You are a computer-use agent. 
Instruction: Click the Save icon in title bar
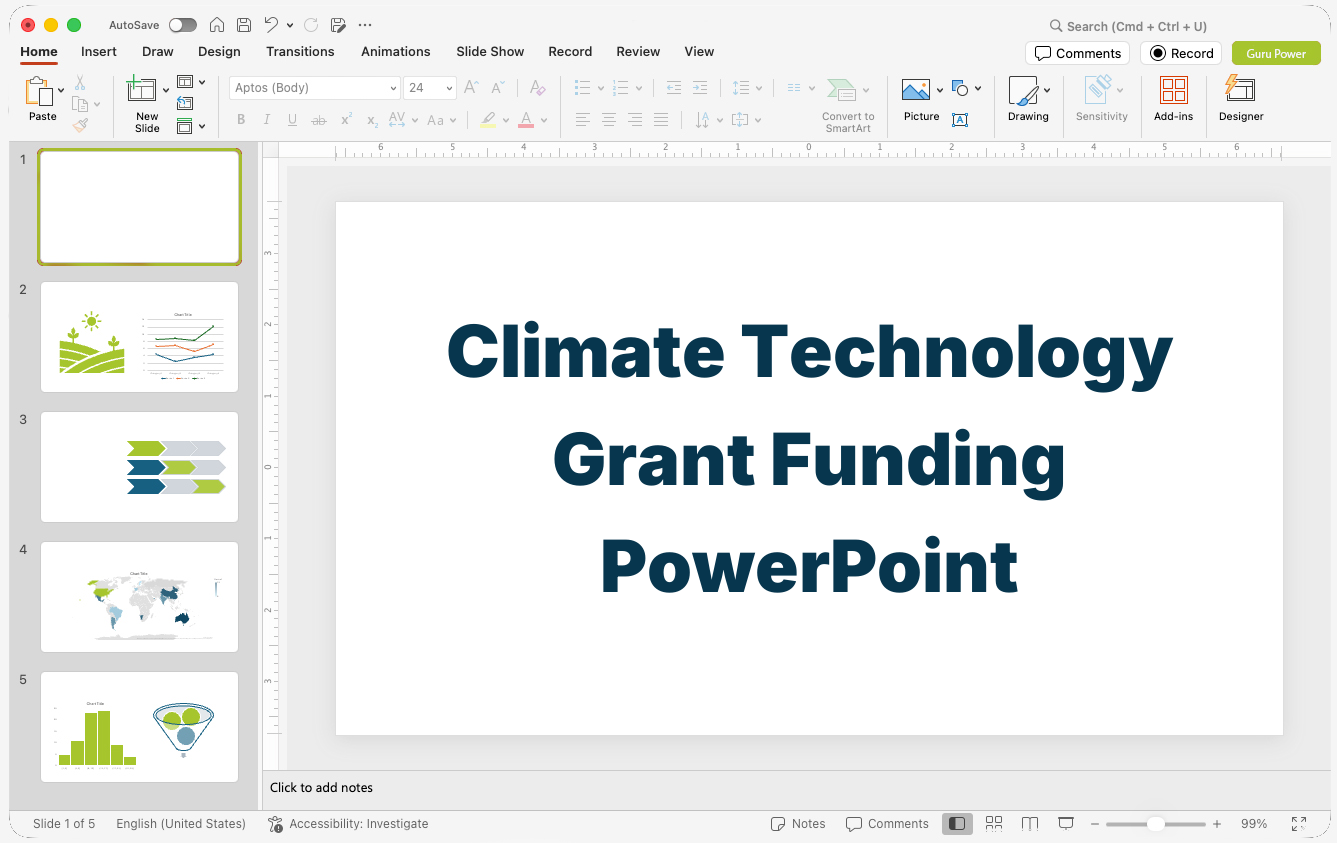tap(244, 25)
